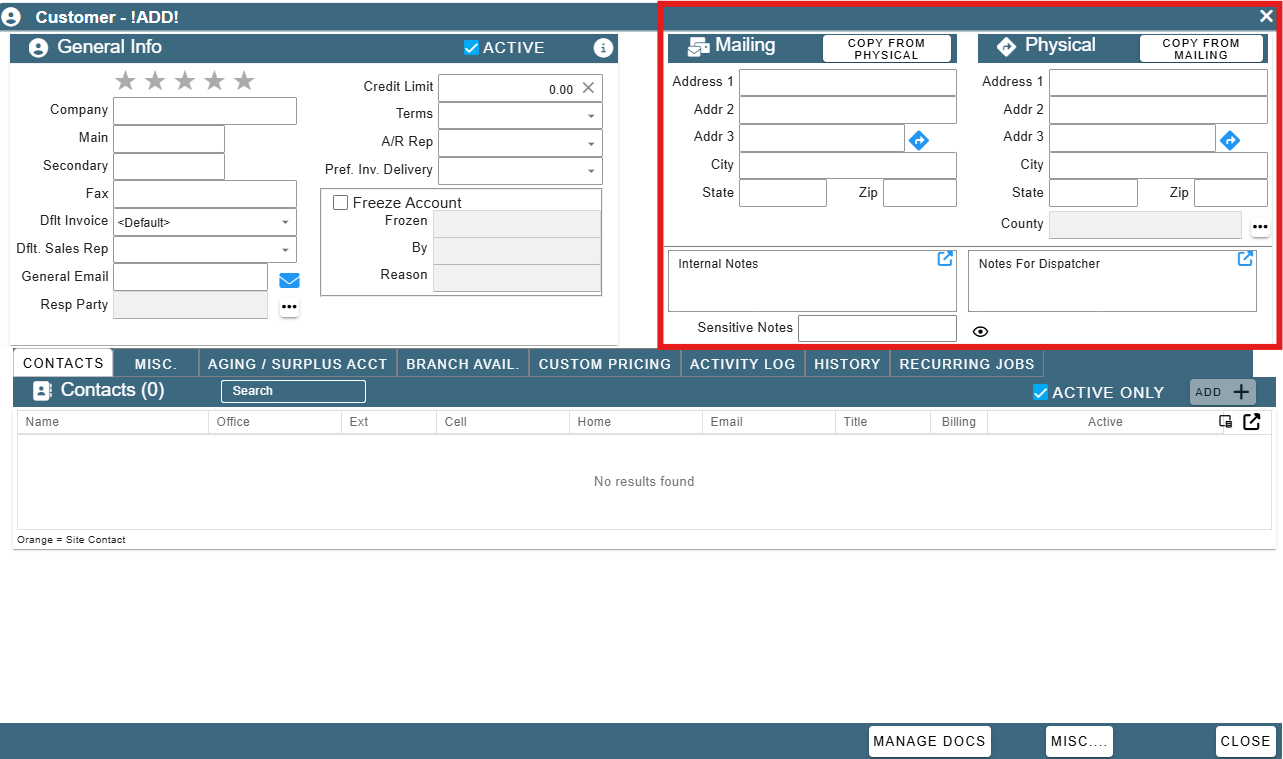Expand the Terms dropdown
Image resolution: width=1283 pixels, height=759 pixels.
[x=590, y=116]
